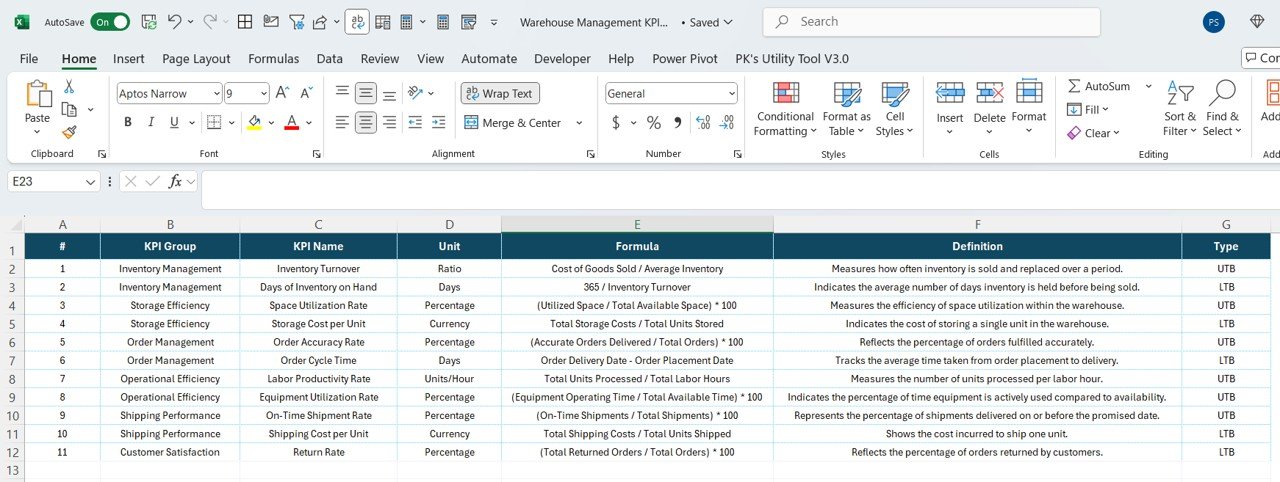Open Find & Select menu
This screenshot has height=482, width=1280.
[x=1221, y=109]
